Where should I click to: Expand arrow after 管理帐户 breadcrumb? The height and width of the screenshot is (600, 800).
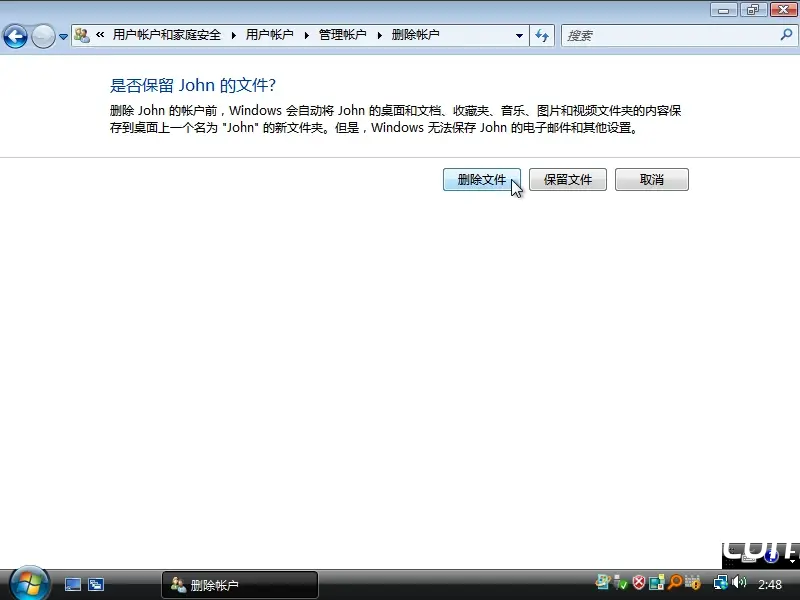tap(380, 35)
